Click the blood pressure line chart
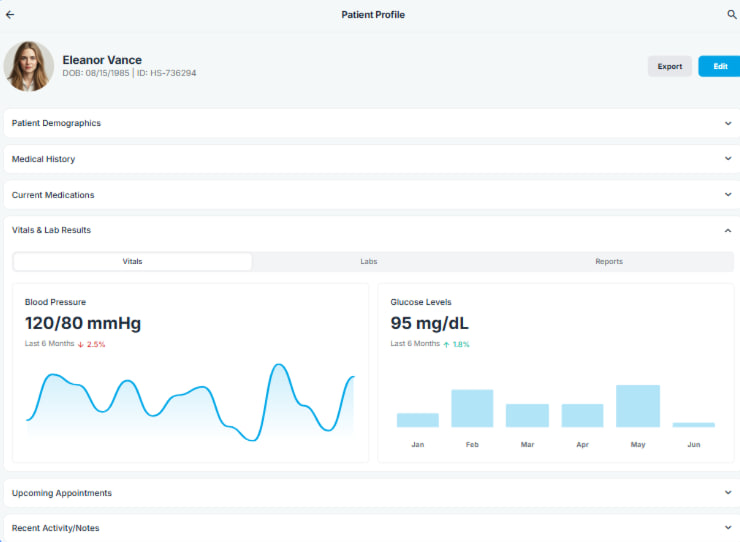The image size is (740, 542). click(190, 402)
